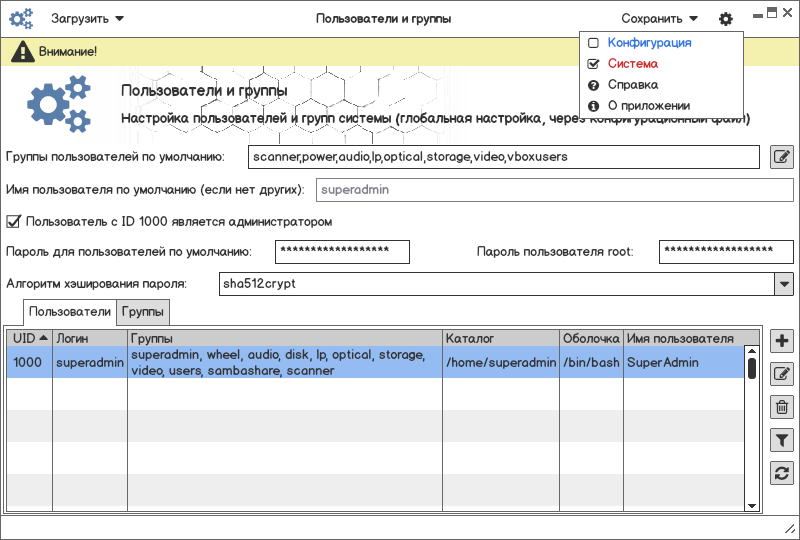Image resolution: width=800 pixels, height=540 pixels.
Task: Click the default user name input field
Action: pos(538,189)
